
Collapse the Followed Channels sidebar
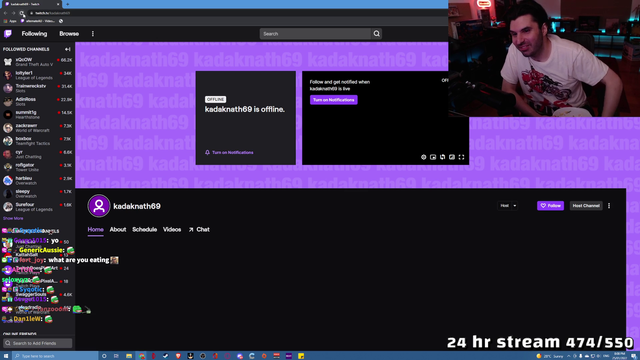[68, 49]
